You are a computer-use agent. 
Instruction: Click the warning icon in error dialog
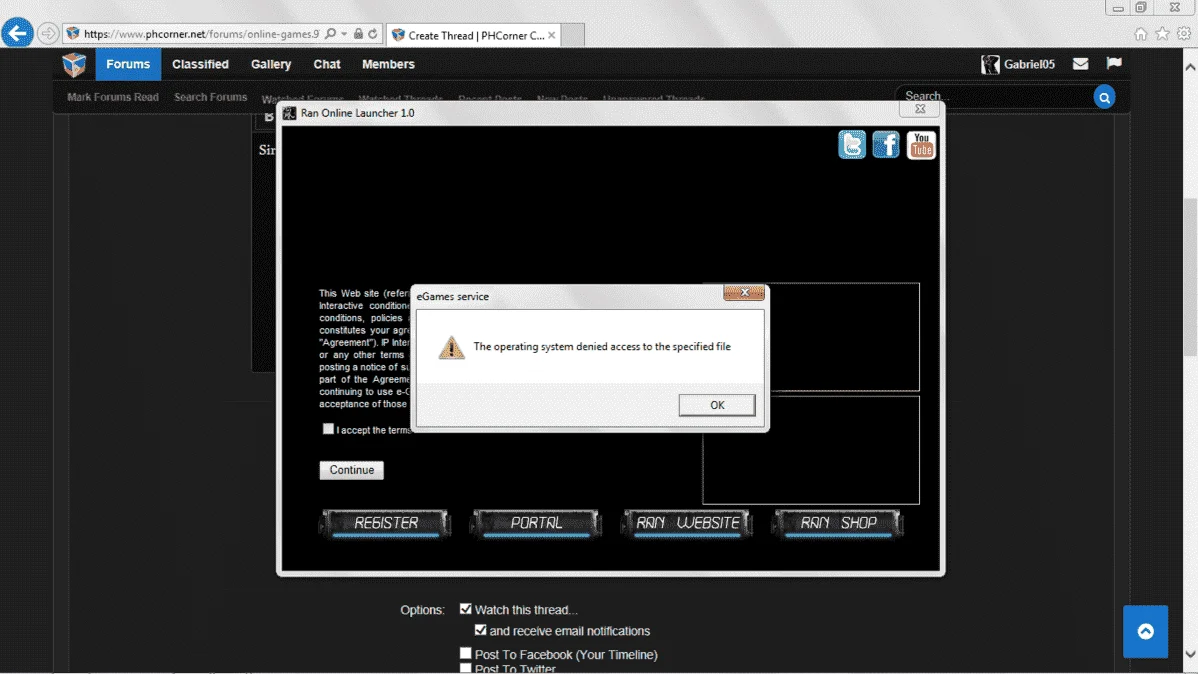pos(452,348)
